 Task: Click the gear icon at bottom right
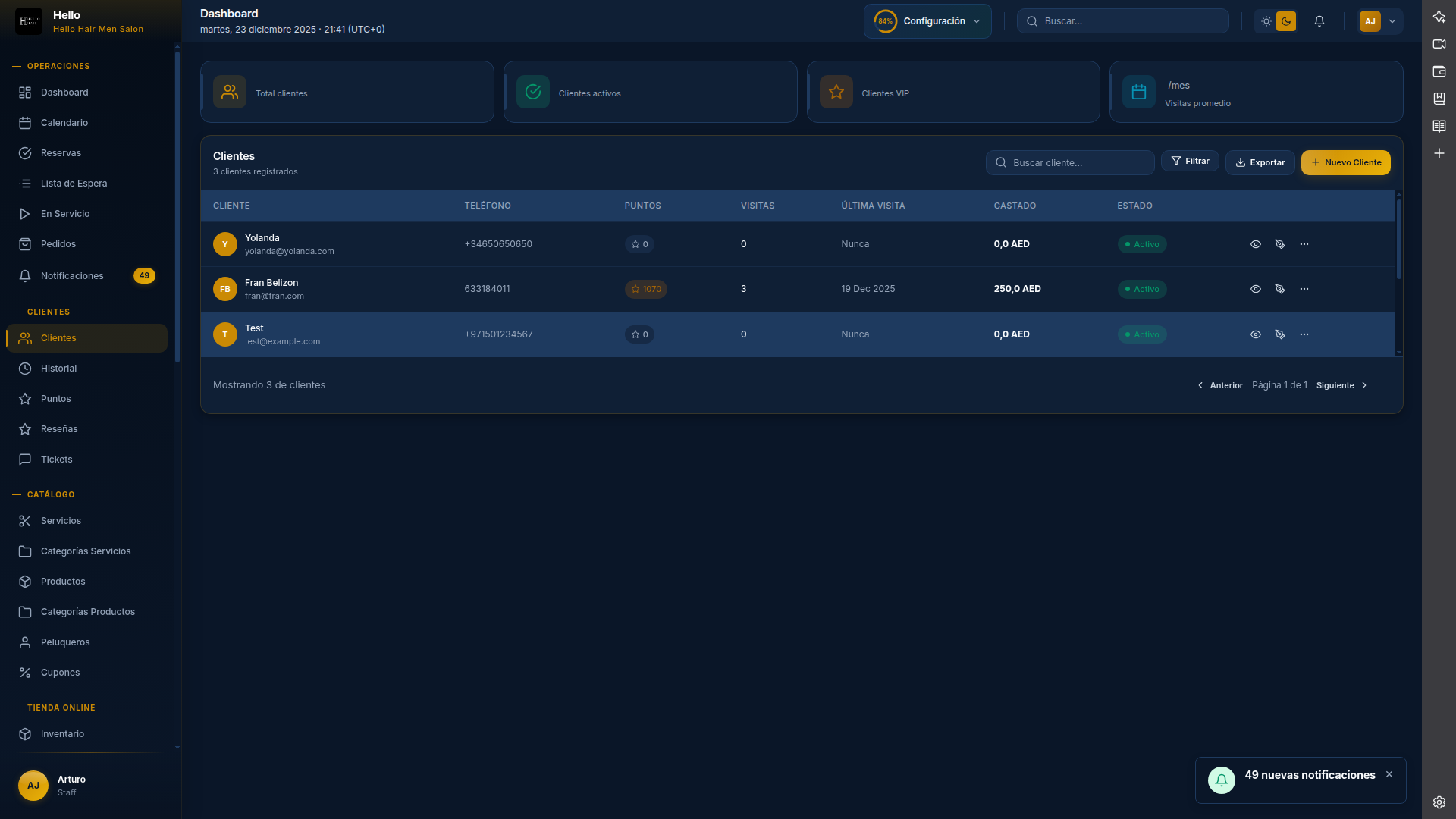pos(1439,802)
